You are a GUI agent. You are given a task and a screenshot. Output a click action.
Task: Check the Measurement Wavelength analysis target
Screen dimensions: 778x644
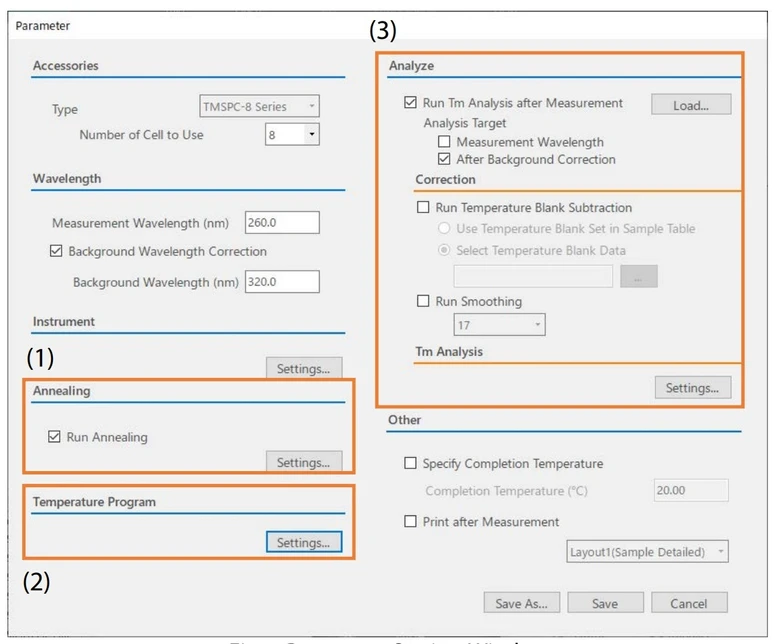(445, 143)
